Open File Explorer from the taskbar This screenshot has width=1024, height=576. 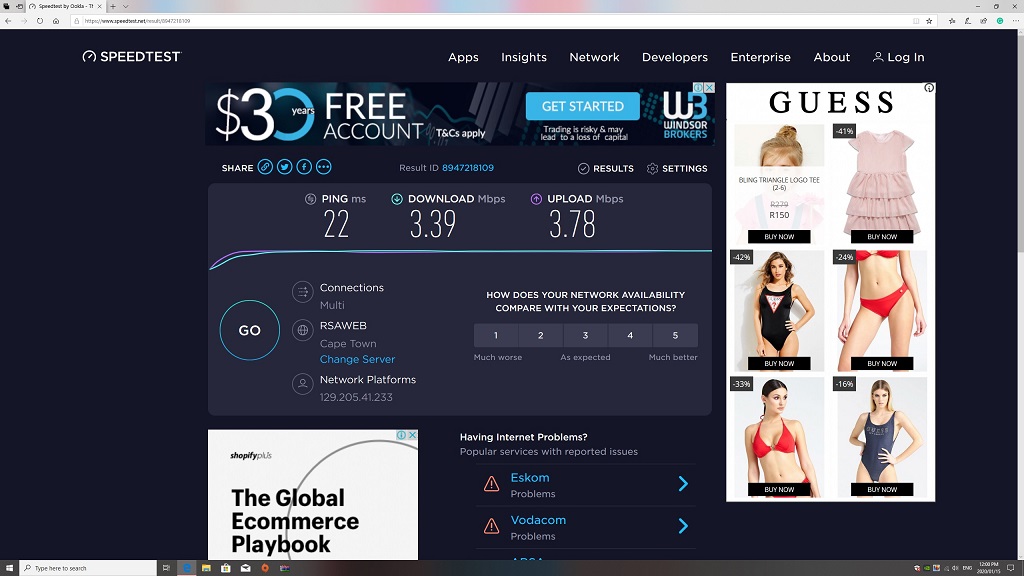(206, 568)
